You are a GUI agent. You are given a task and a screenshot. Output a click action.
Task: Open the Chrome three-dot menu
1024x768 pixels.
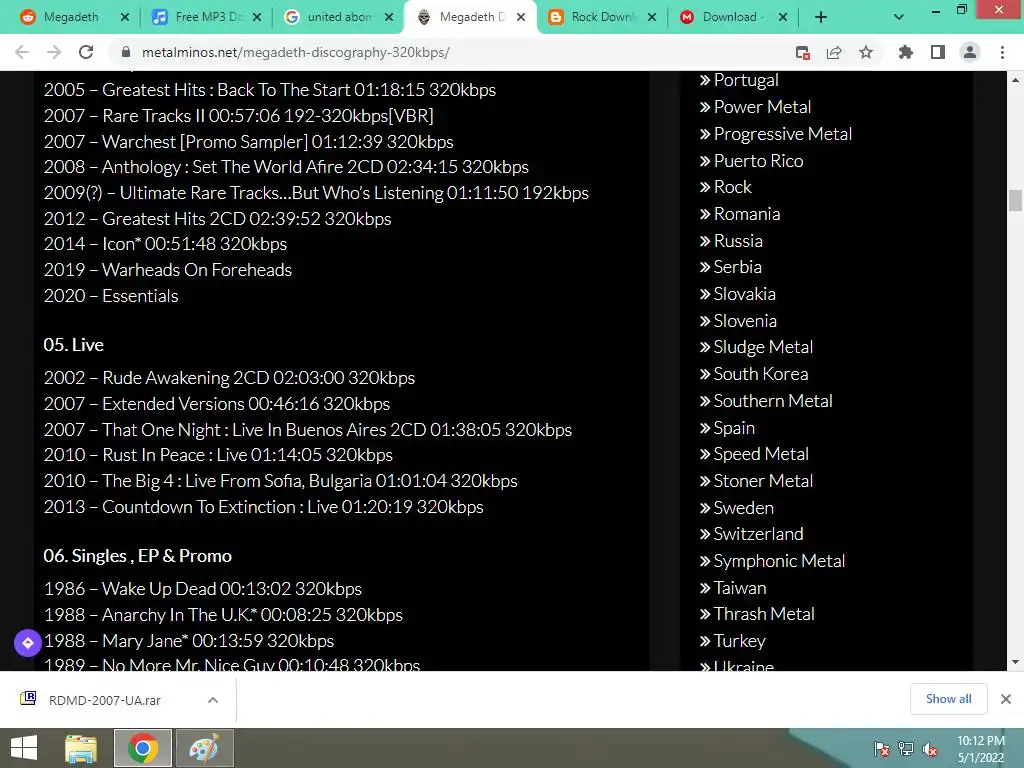(1002, 52)
